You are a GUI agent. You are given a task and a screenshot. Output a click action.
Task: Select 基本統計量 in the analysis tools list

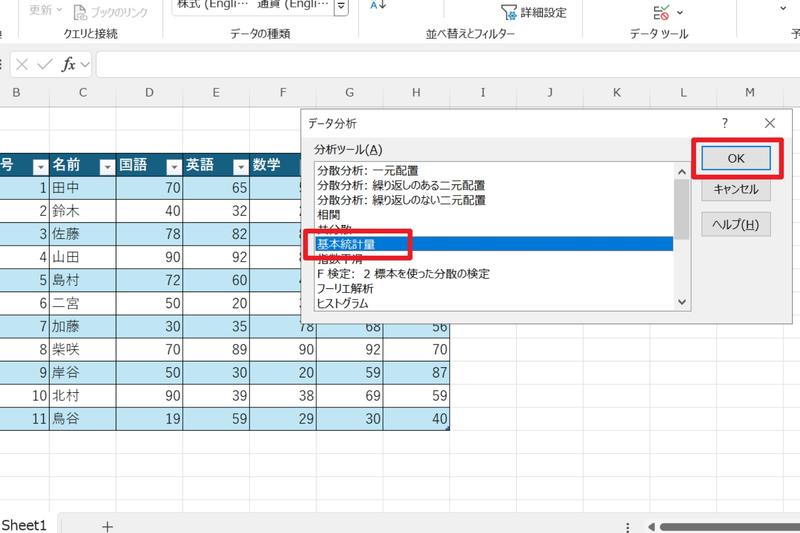tap(493, 244)
